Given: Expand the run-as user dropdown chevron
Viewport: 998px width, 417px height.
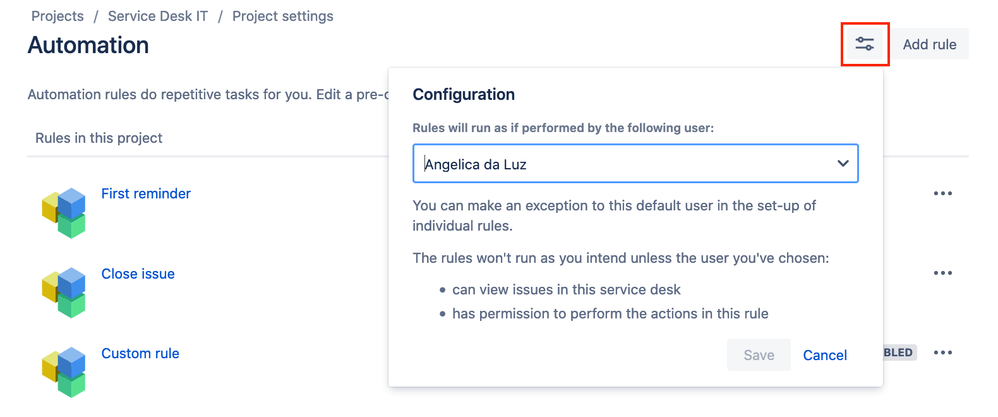Looking at the screenshot, I should click(x=842, y=164).
